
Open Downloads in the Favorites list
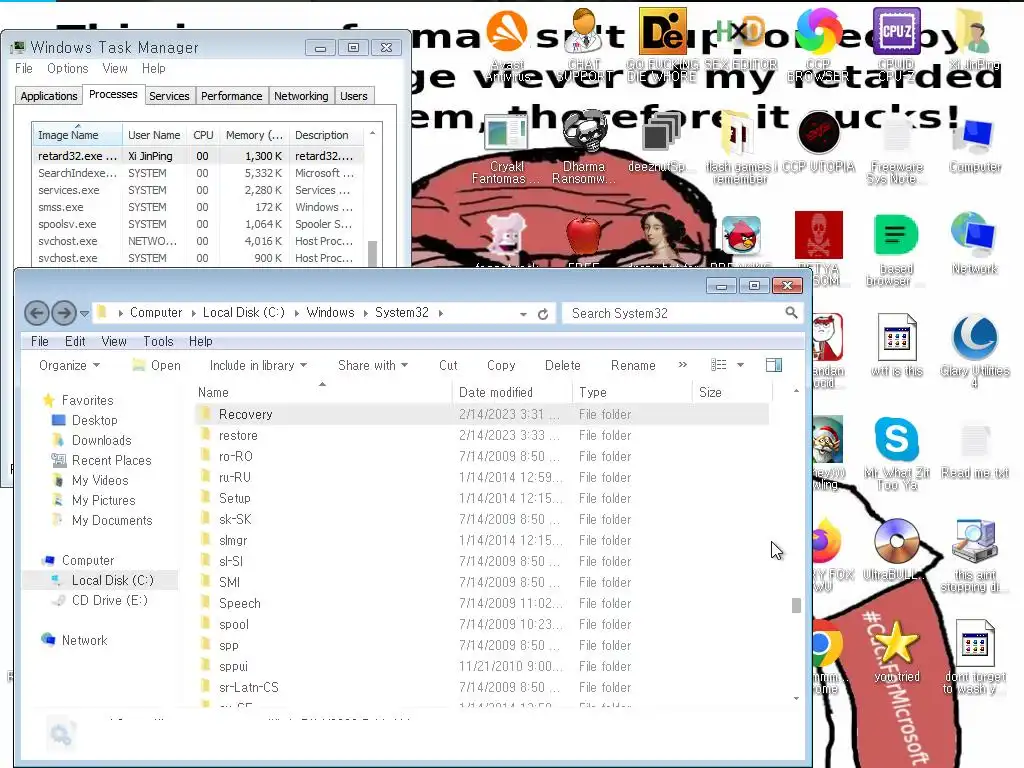pyautogui.click(x=101, y=441)
